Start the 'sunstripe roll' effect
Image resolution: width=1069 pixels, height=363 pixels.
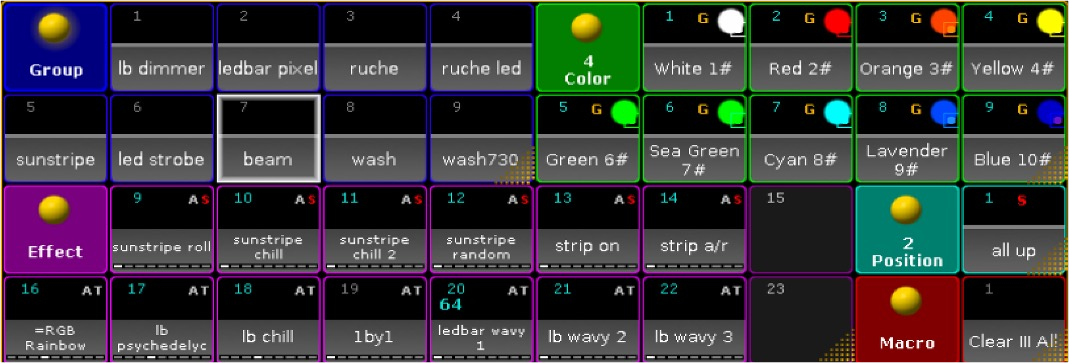pyautogui.click(x=162, y=229)
